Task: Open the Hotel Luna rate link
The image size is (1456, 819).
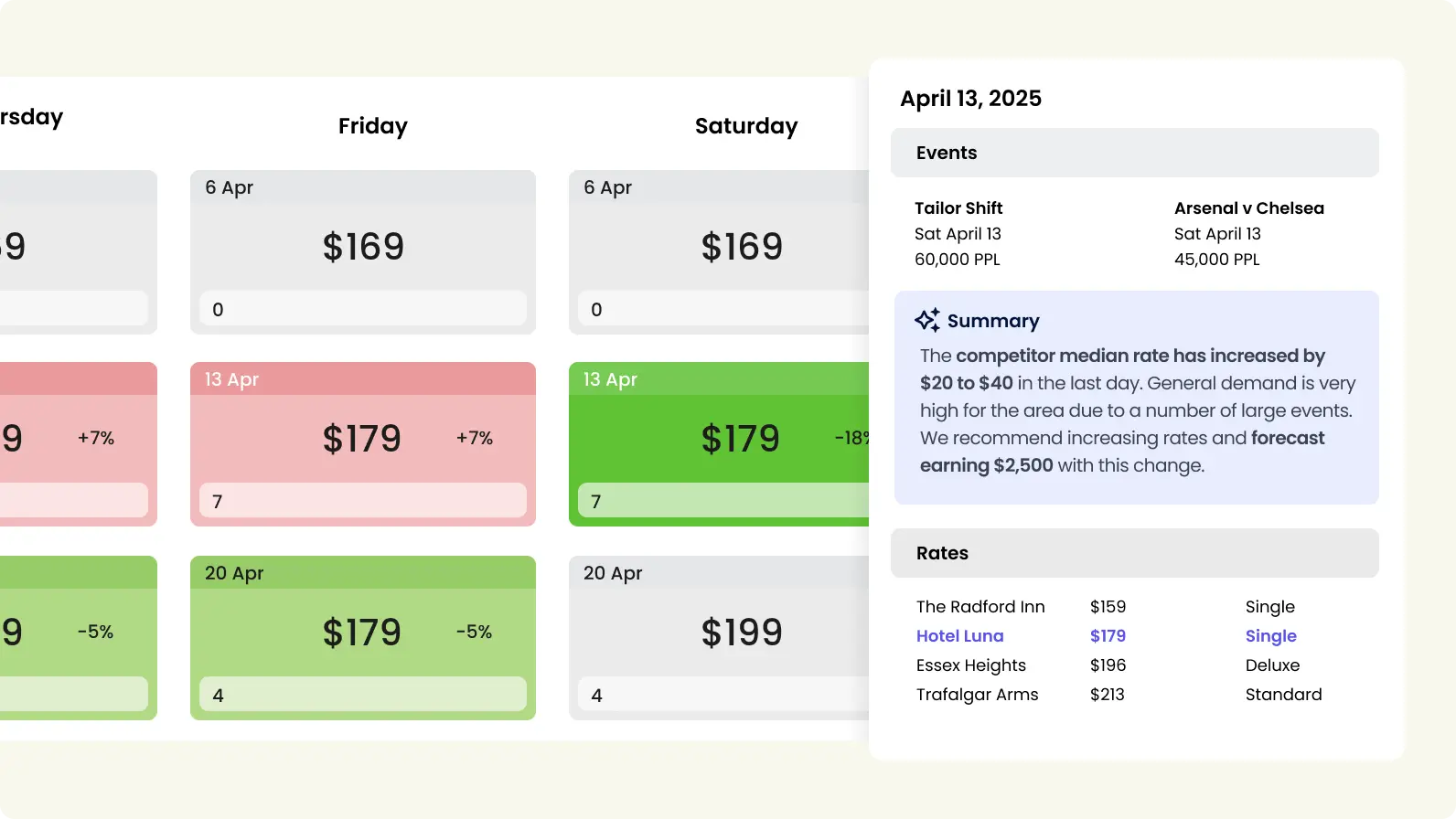Action: [960, 636]
